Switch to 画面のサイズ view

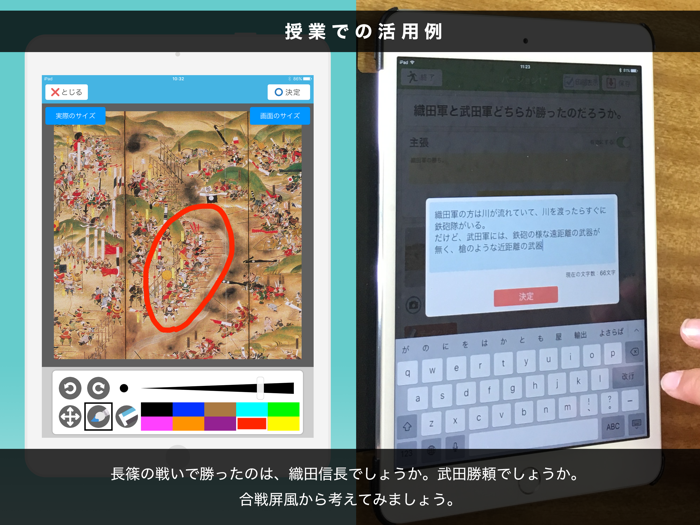pyautogui.click(x=279, y=116)
